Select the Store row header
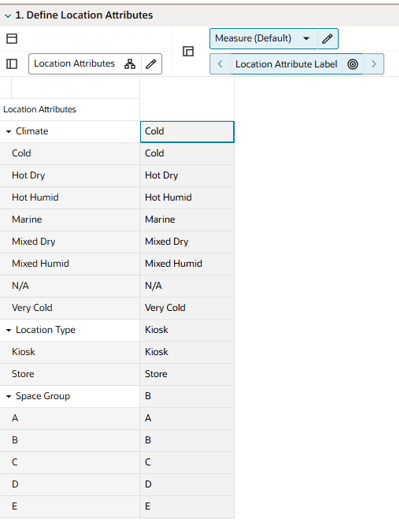The height and width of the screenshot is (520, 399). (x=70, y=374)
